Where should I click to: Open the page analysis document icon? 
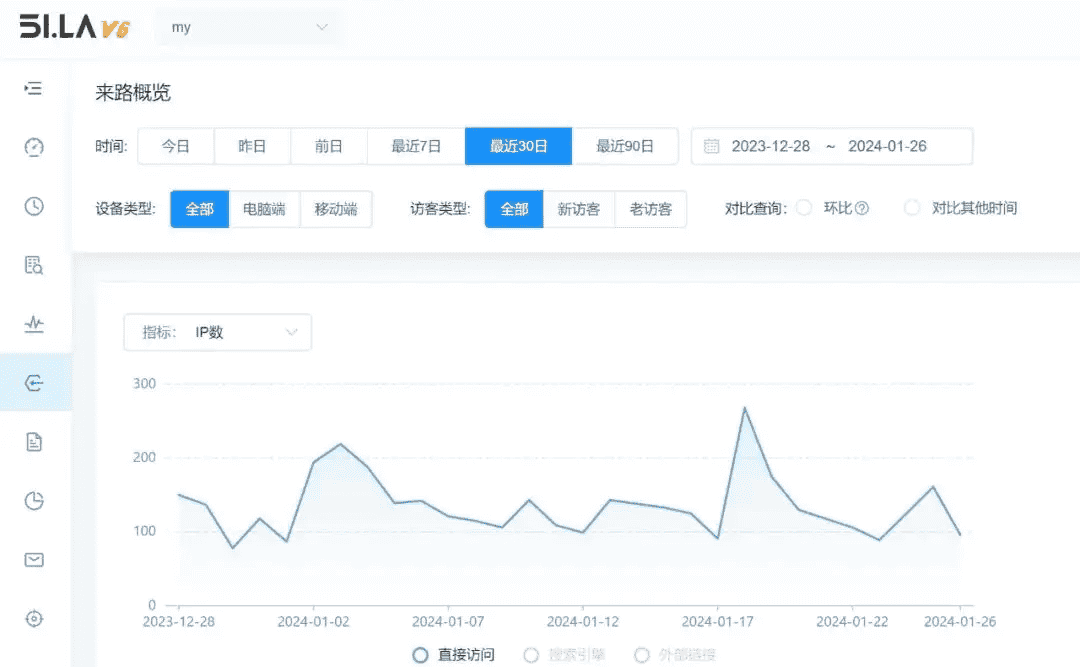(33, 441)
